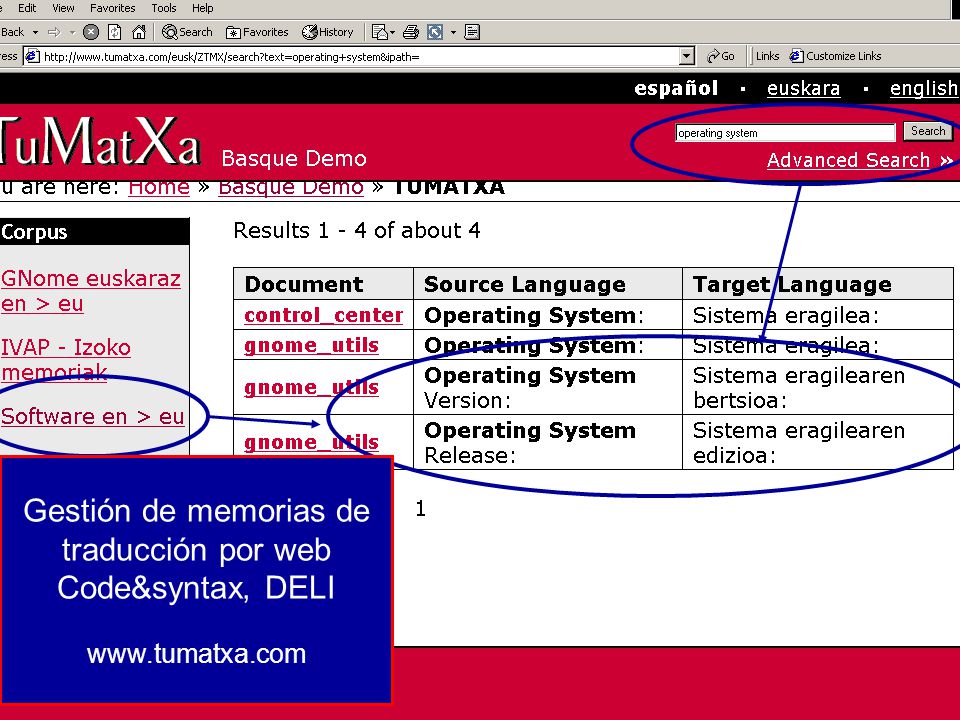960x720 pixels.
Task: Click the Print icon
Action: click(x=411, y=32)
